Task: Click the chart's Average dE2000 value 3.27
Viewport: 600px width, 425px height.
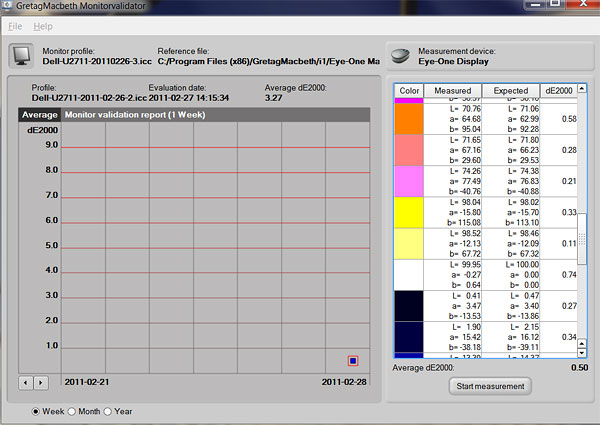Action: point(273,98)
